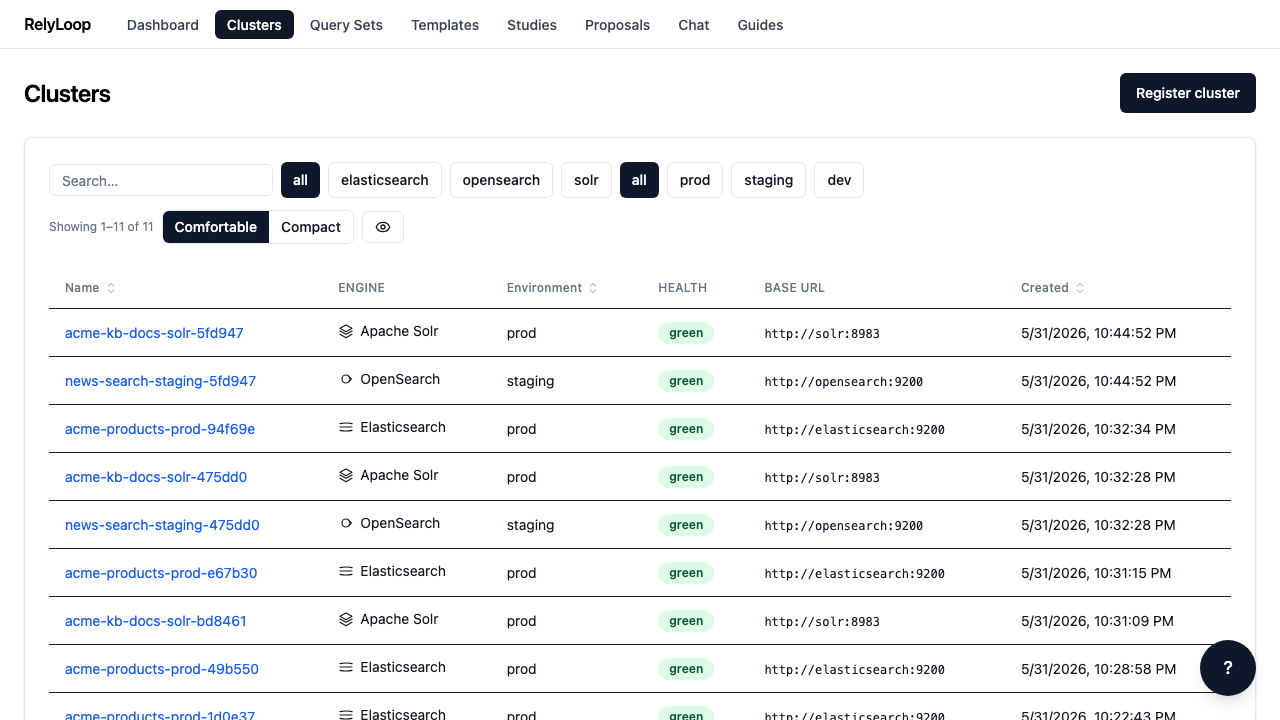Click green health badge for news-search-staging-475dd0
This screenshot has width=1280, height=720.
coord(686,525)
